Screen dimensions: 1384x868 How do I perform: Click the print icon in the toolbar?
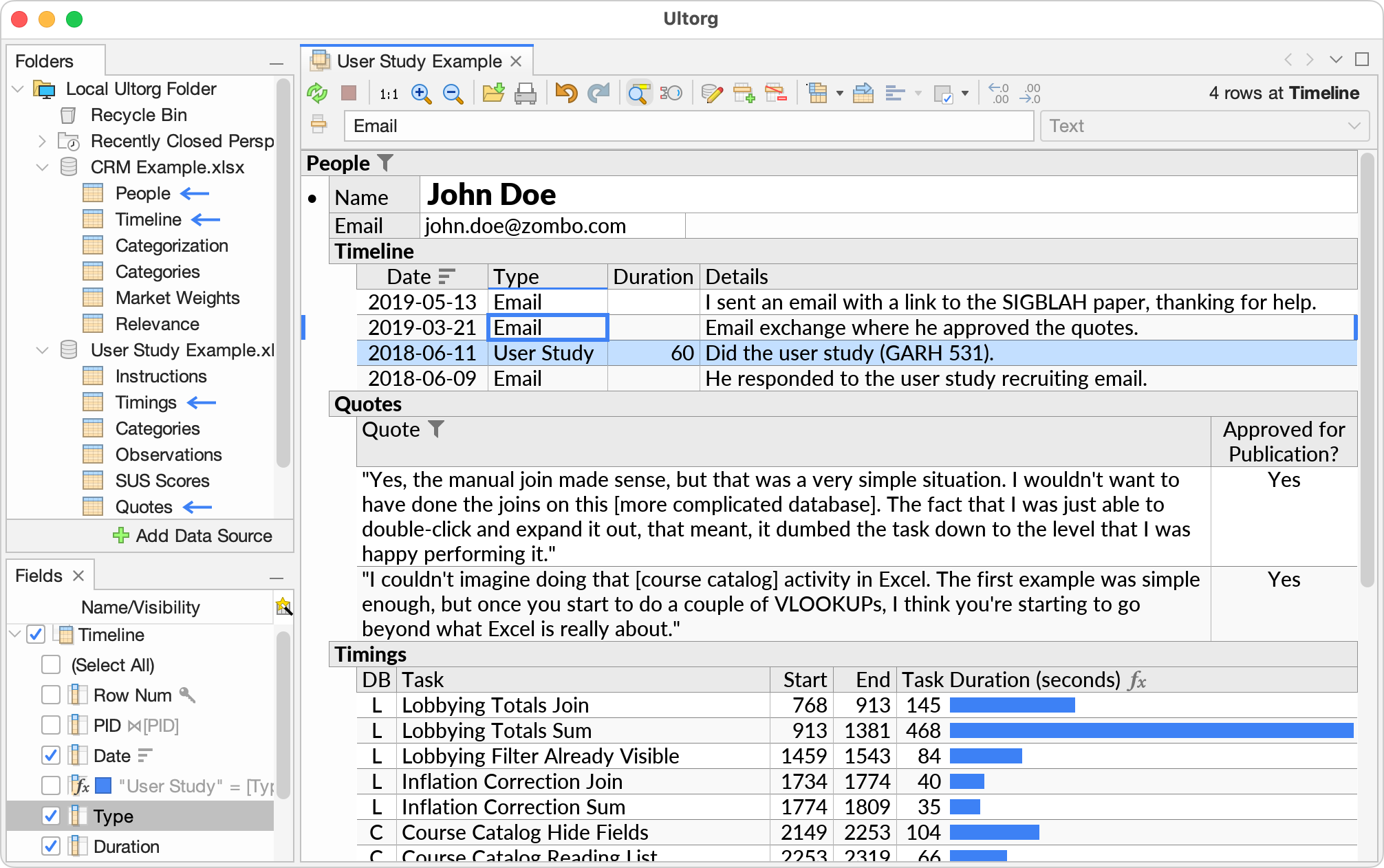(526, 93)
